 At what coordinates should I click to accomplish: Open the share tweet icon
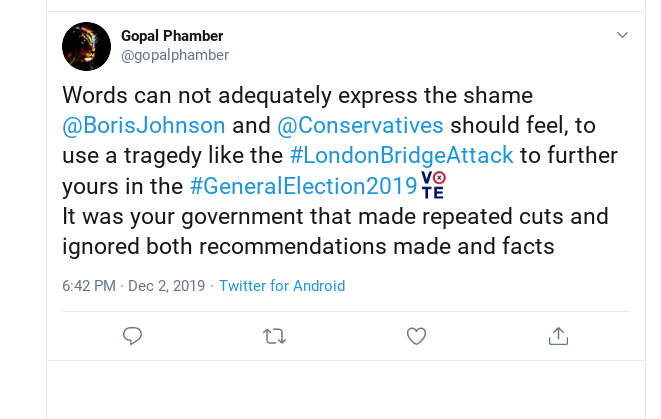click(559, 336)
